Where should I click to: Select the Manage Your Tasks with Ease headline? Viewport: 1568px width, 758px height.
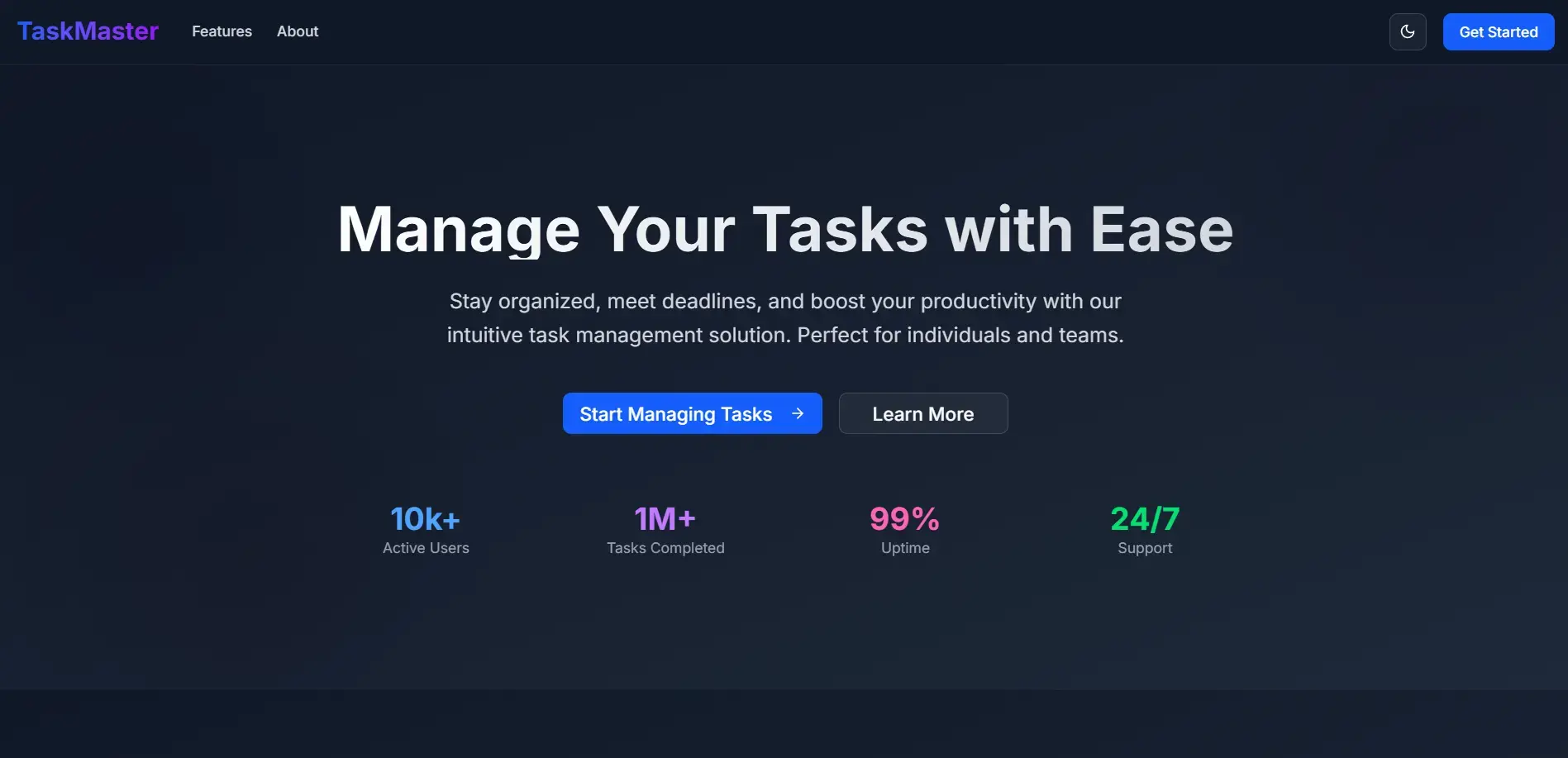(784, 230)
